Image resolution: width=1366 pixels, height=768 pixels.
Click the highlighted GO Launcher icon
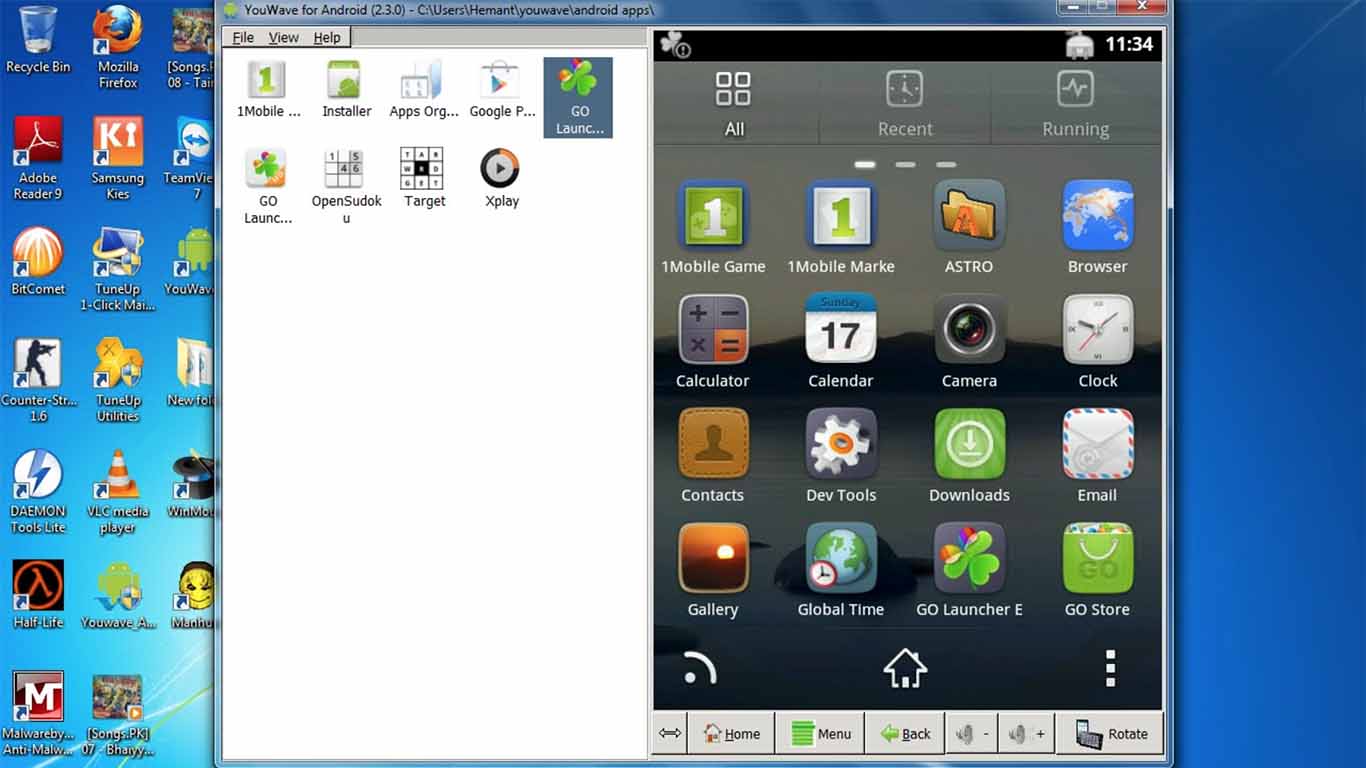pos(578,97)
